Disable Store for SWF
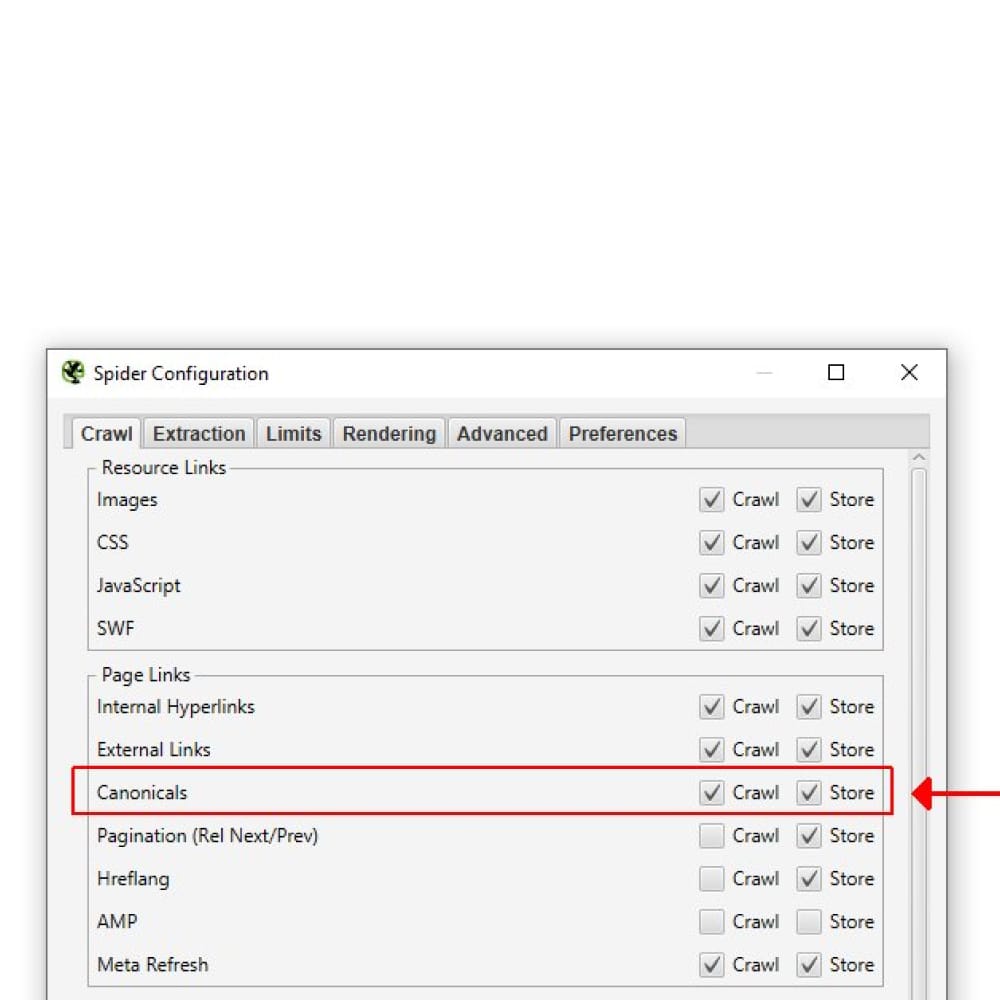 (808, 628)
